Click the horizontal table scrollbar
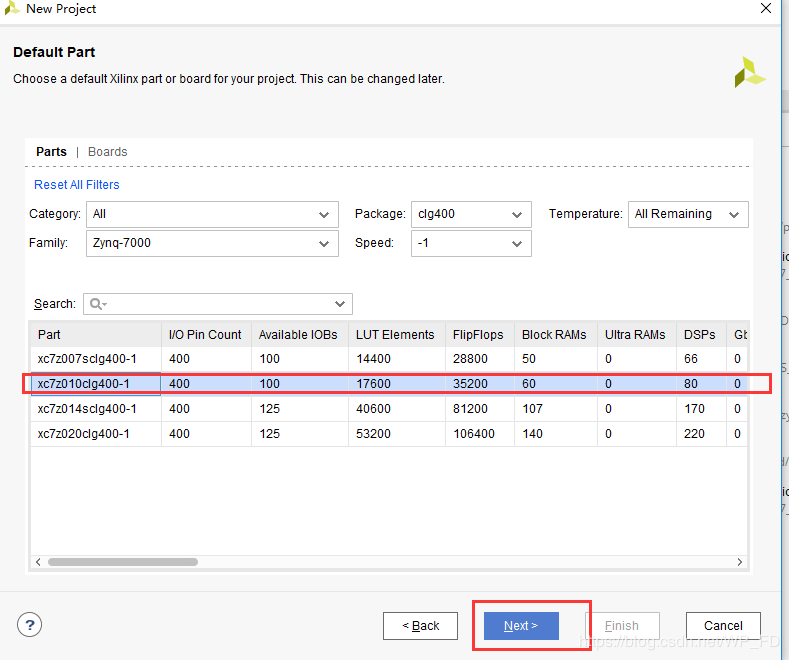 [300, 562]
